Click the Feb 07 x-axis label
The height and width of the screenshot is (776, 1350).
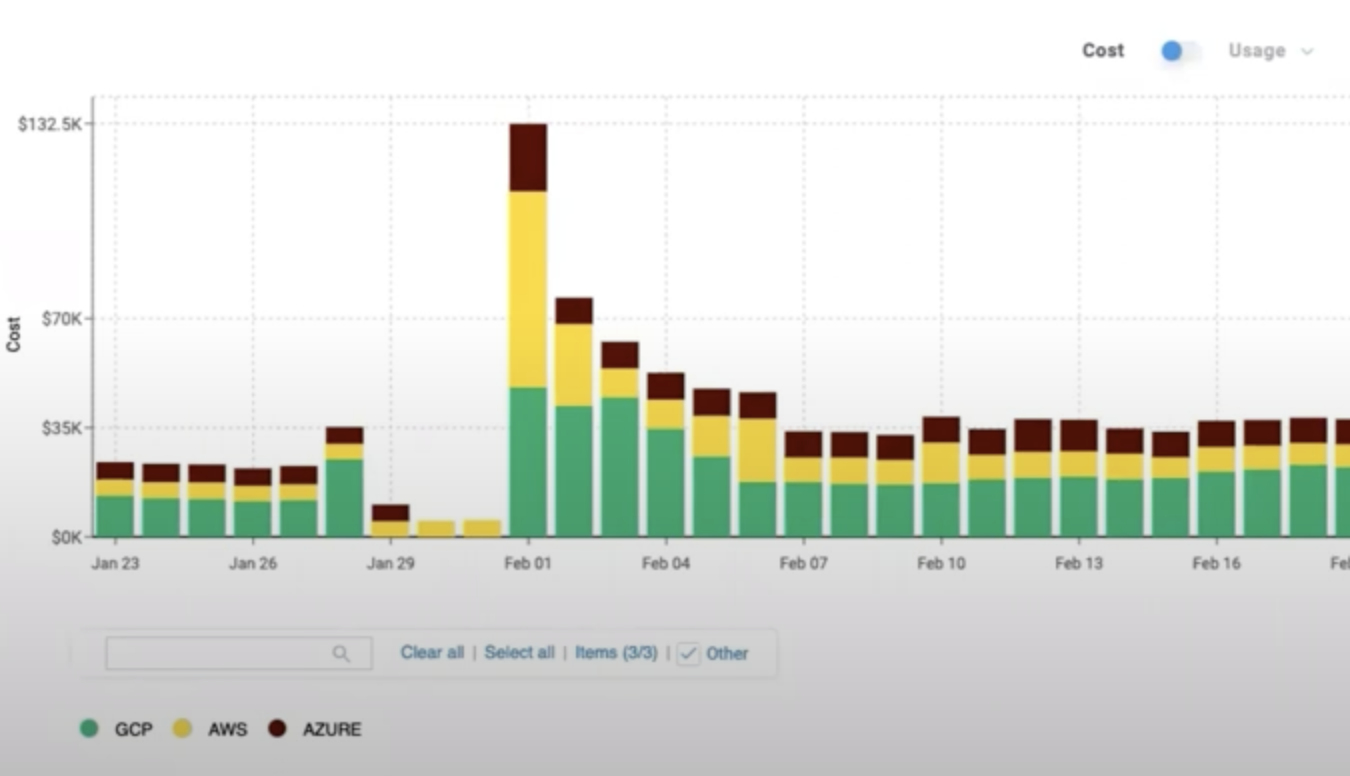point(804,563)
